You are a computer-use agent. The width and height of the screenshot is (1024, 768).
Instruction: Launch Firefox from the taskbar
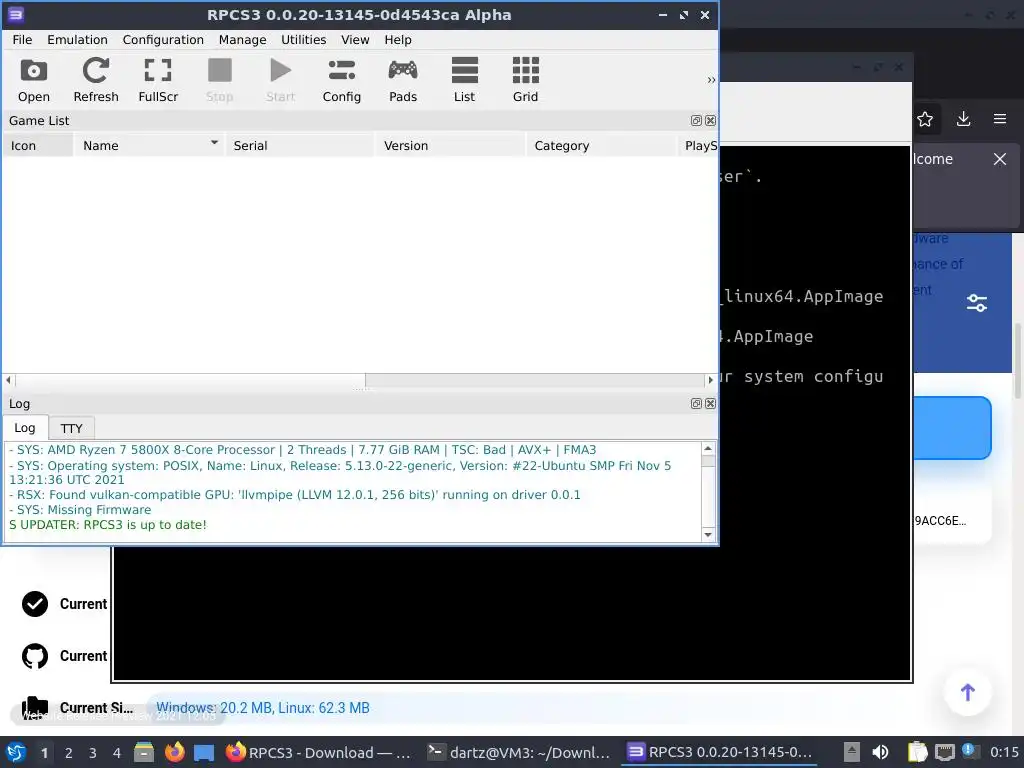(174, 752)
